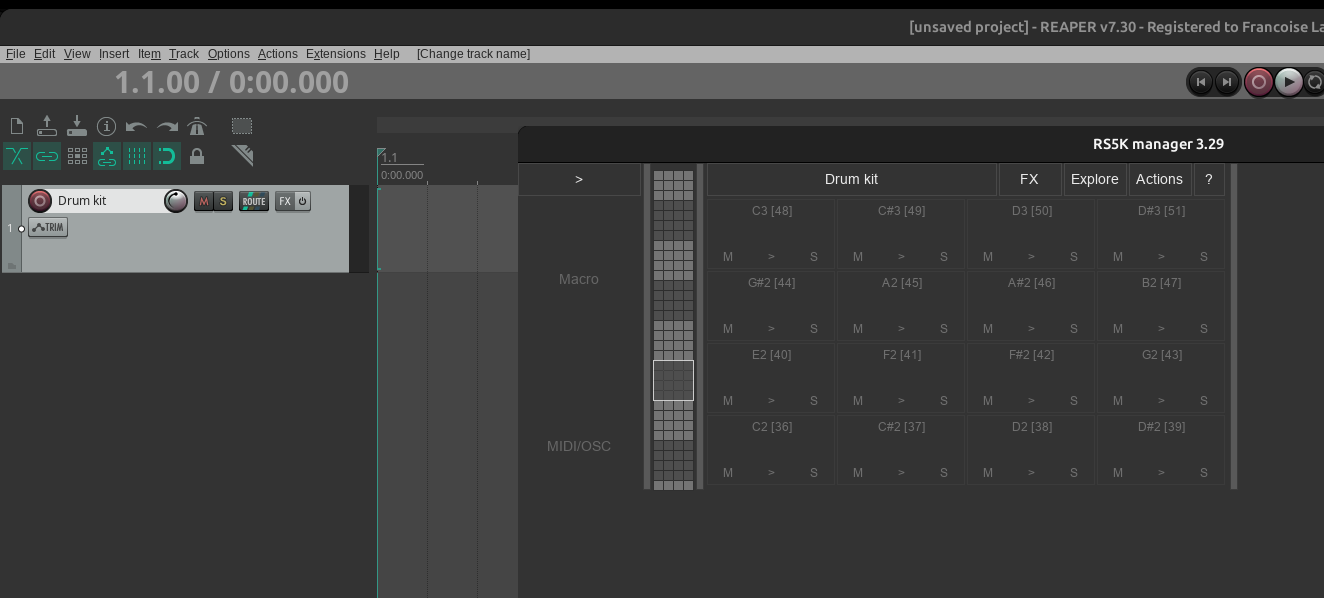
Task: Click the ruler triangle toolbar icon
Action: pos(242,155)
